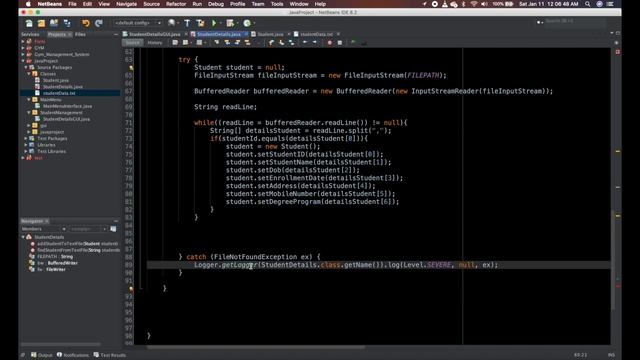Click the orange Undo arrow icon
The image size is (640, 360).
pyautogui.click(x=86, y=23)
